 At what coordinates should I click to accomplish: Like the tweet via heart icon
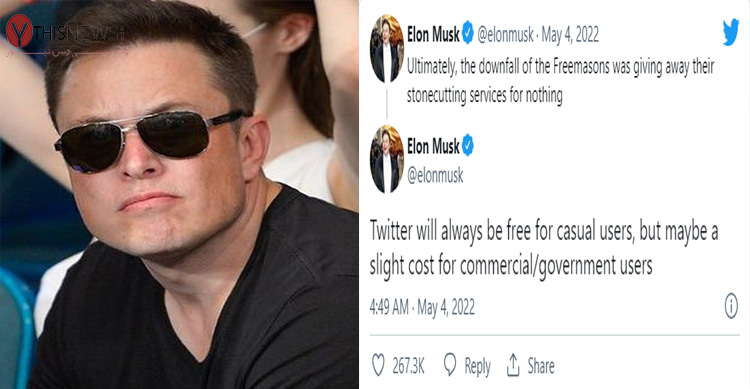click(x=378, y=365)
